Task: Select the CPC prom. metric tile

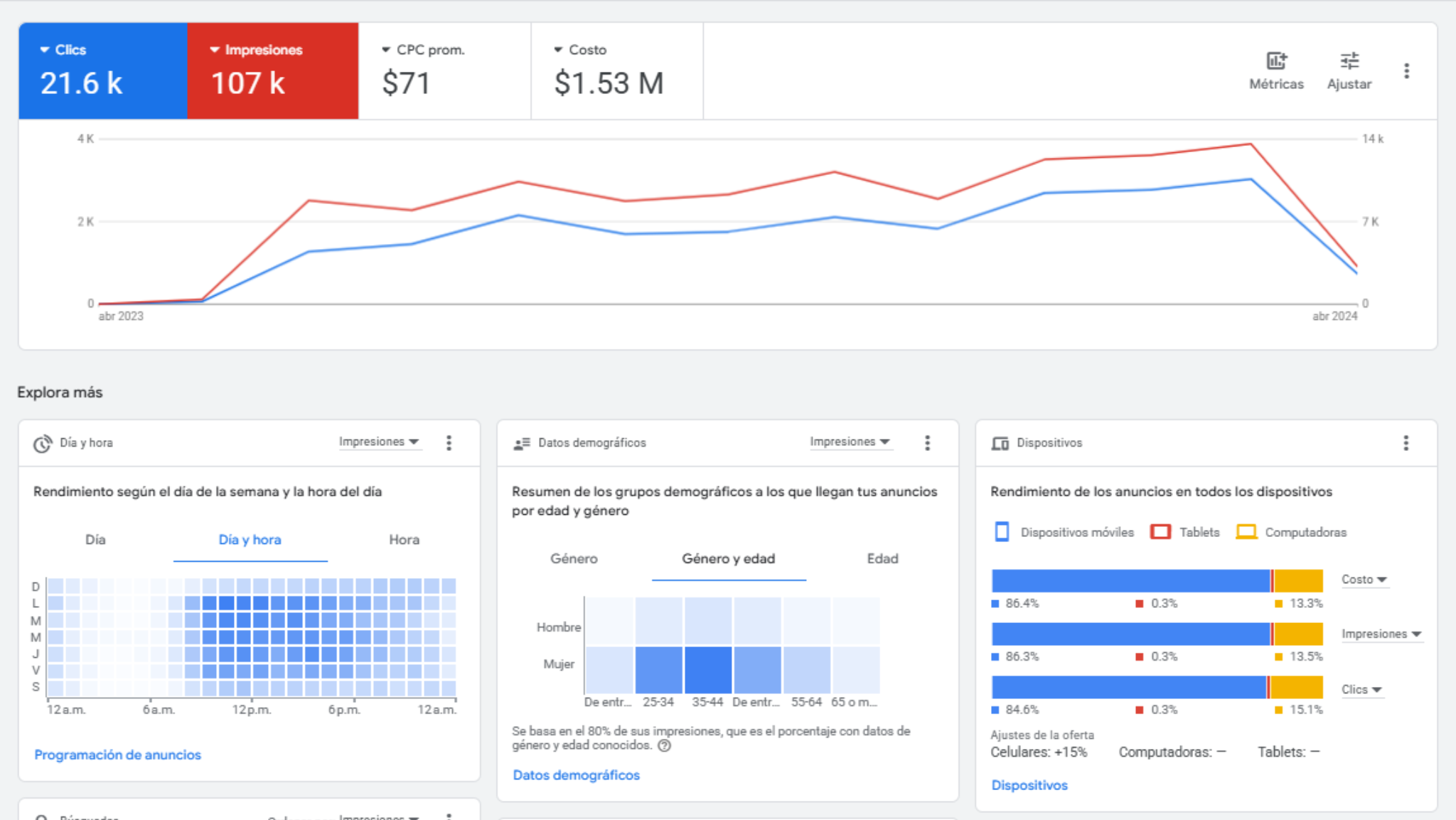Action: point(444,70)
